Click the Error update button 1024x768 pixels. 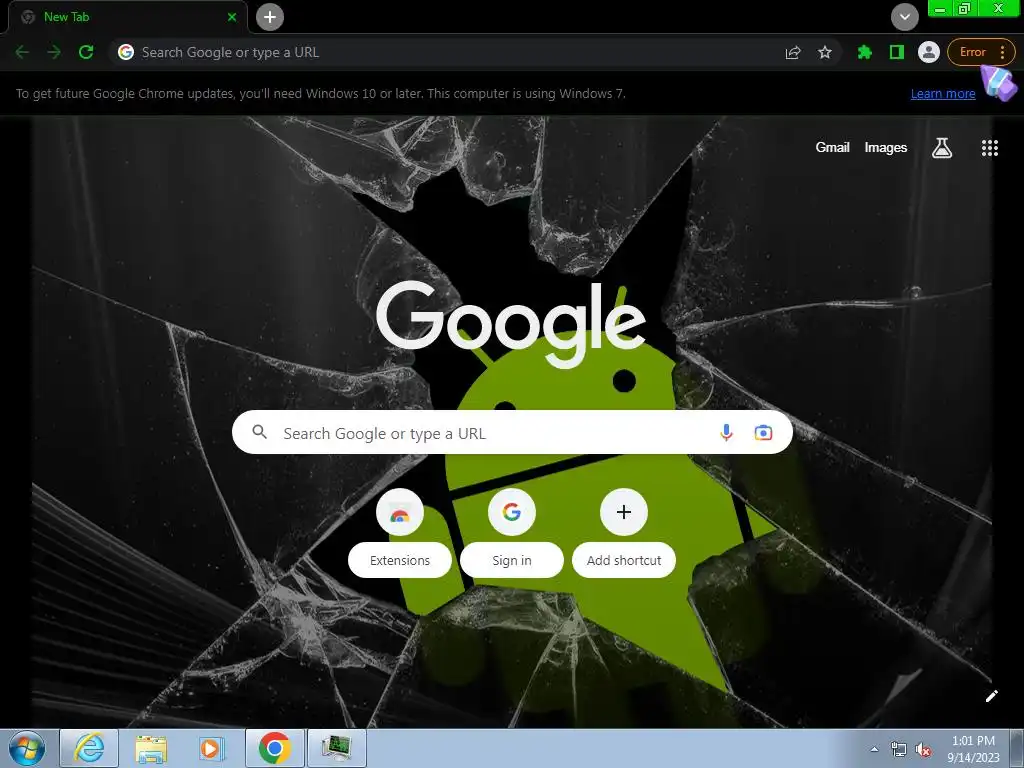[972, 52]
